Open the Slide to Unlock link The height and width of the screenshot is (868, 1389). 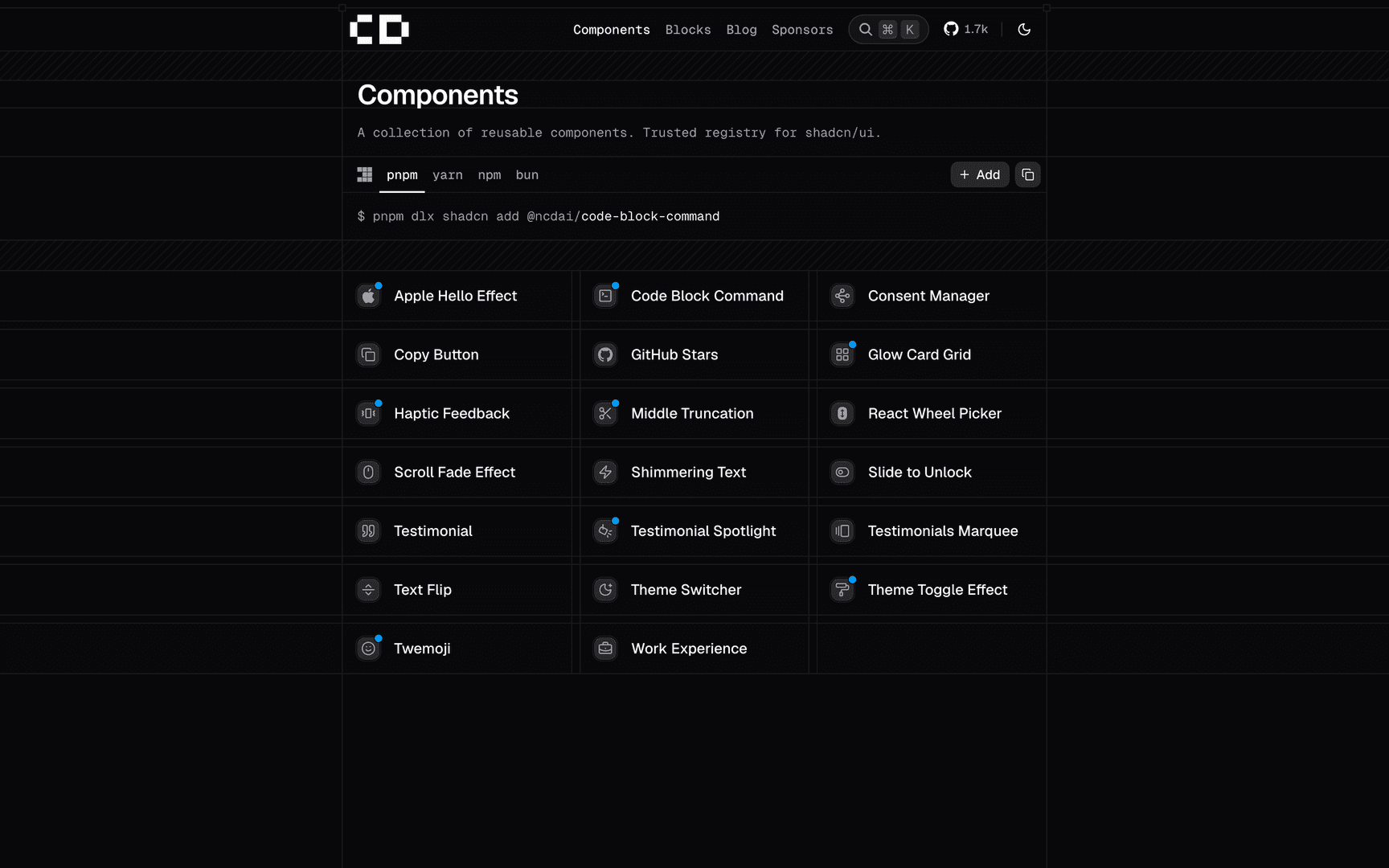coord(932,472)
